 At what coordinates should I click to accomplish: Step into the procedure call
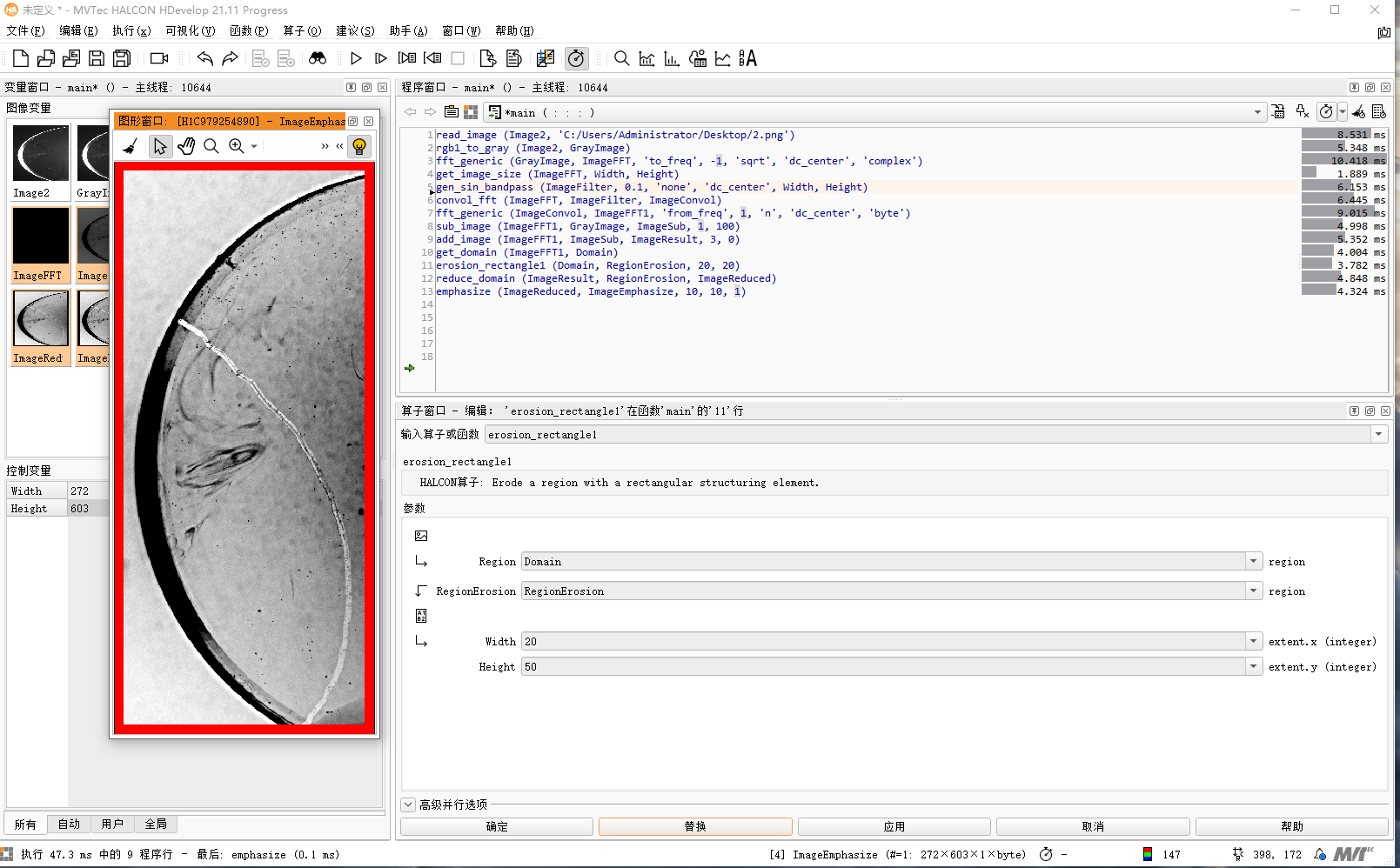pyautogui.click(x=406, y=58)
